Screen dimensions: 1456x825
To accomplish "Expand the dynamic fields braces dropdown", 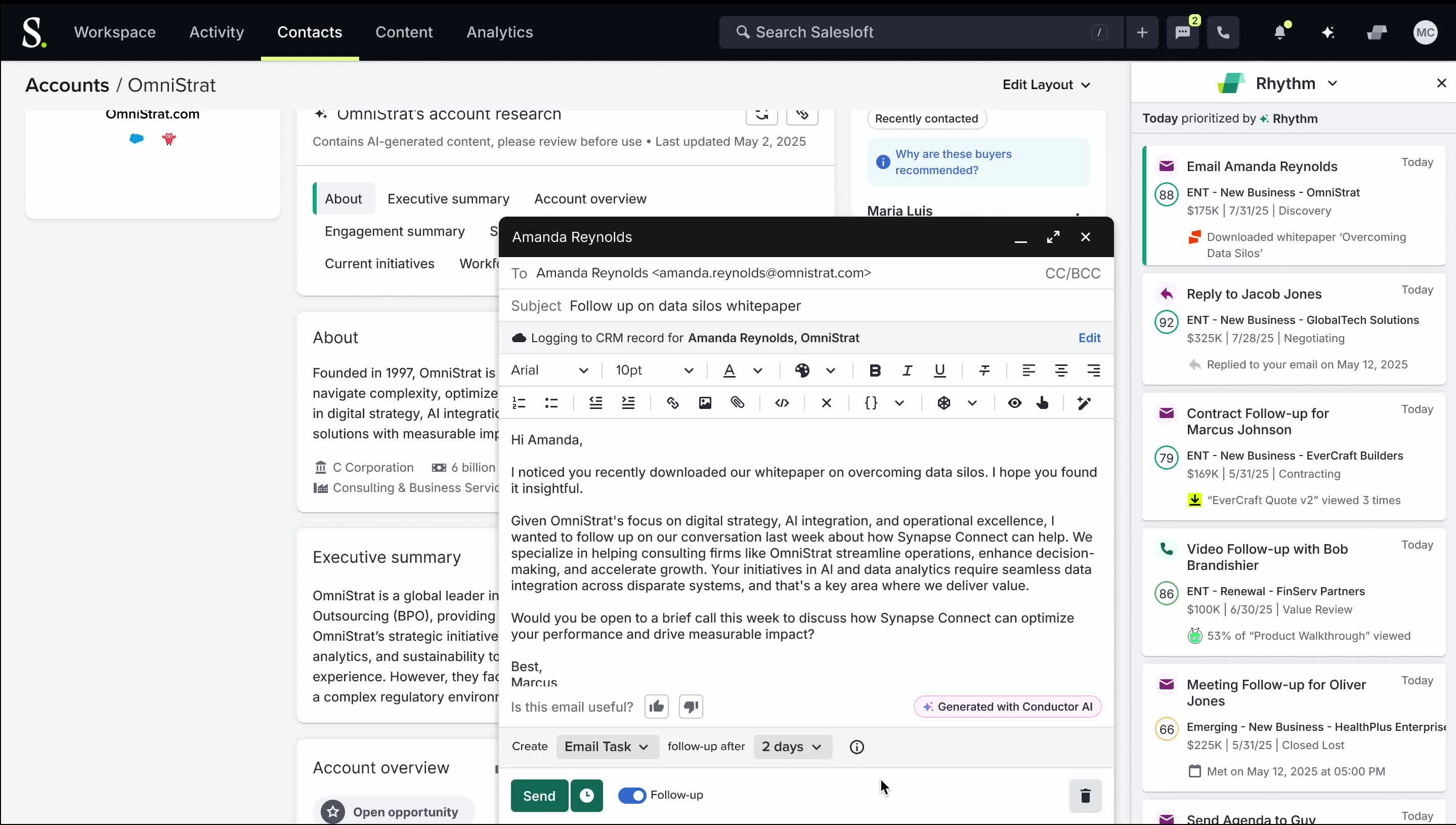I will [900, 403].
